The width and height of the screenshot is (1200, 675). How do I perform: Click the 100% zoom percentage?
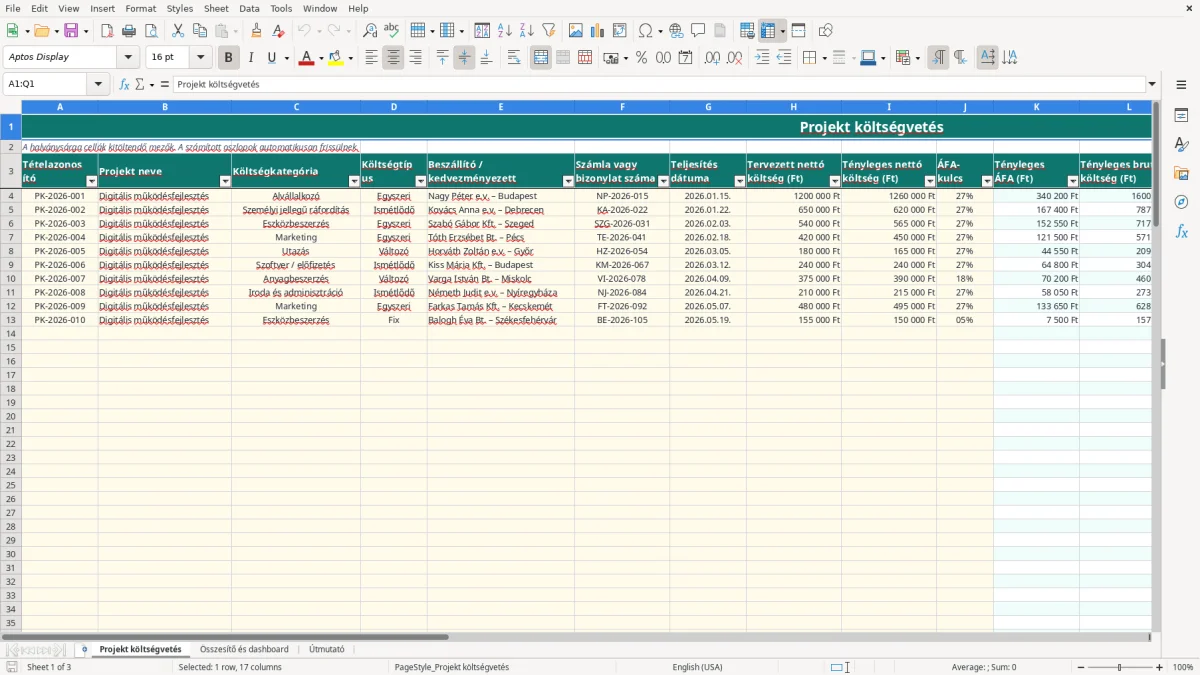point(1183,667)
